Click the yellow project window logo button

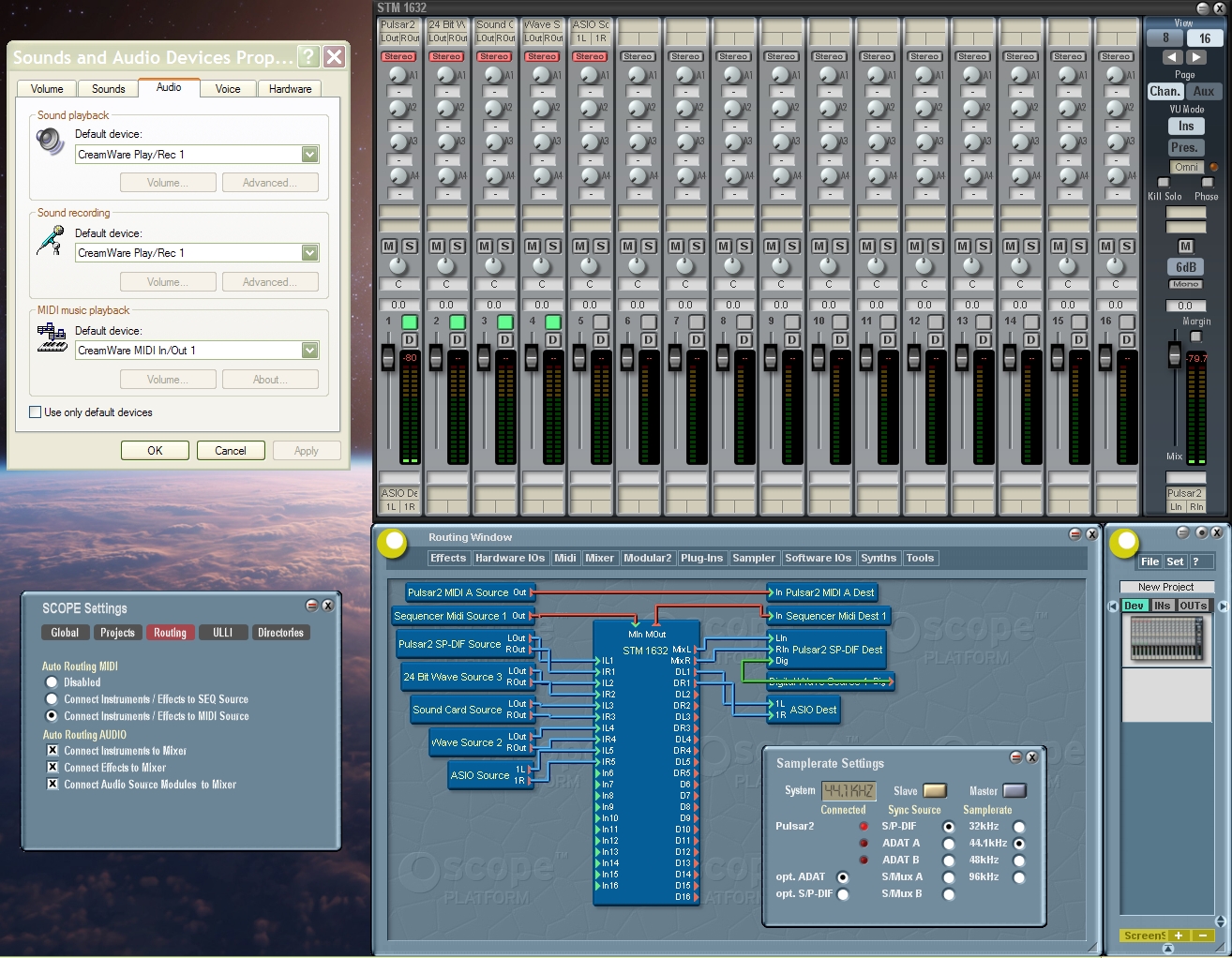[x=1123, y=543]
